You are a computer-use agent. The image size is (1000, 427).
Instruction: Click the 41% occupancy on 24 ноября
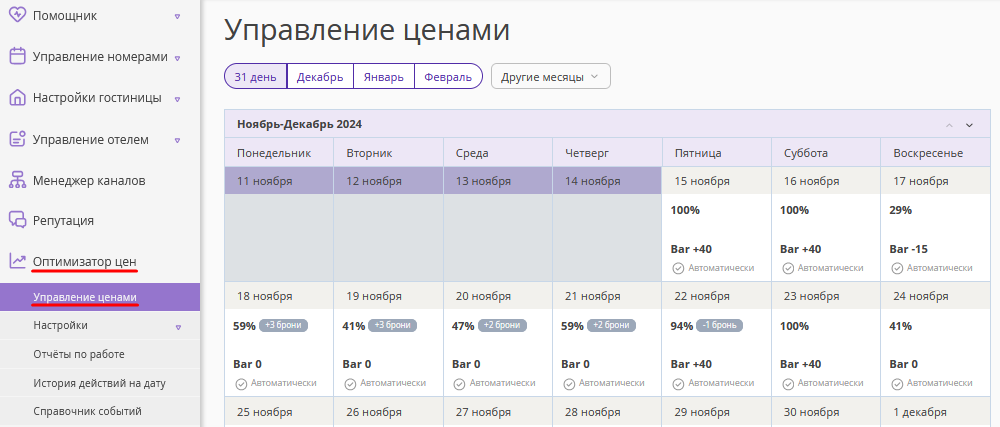pyautogui.click(x=901, y=326)
